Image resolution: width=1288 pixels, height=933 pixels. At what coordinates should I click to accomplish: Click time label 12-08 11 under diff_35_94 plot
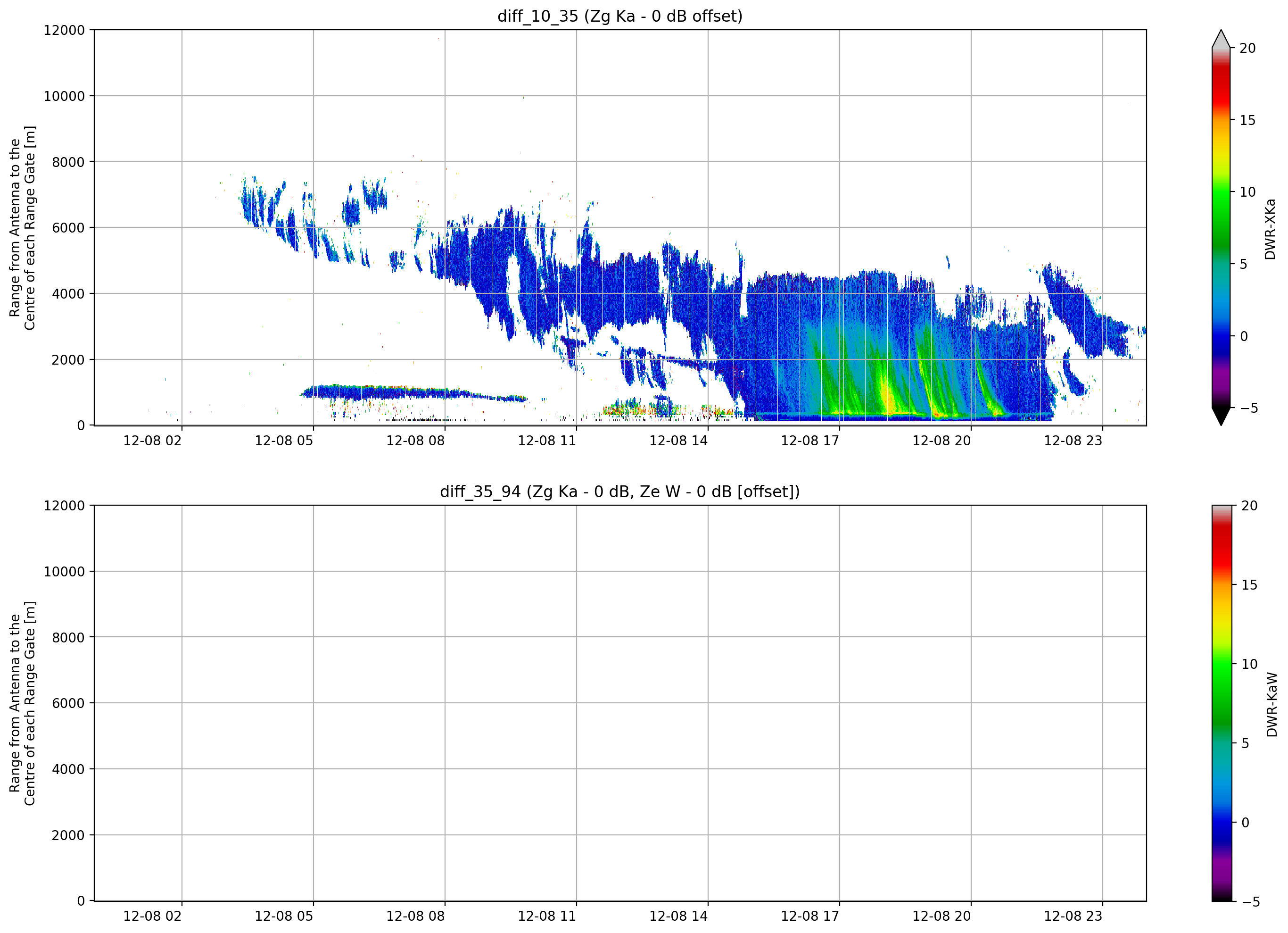547,916
